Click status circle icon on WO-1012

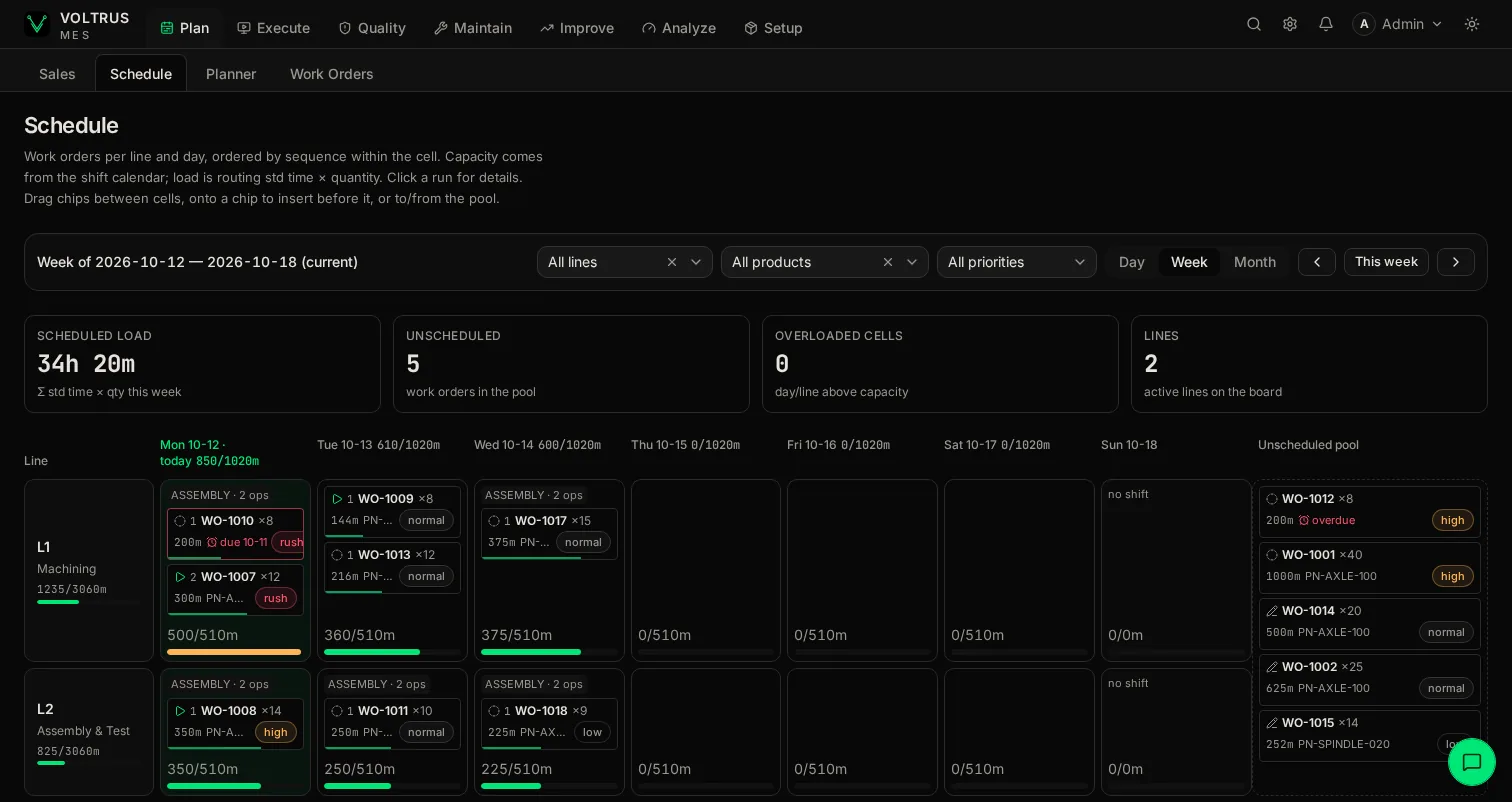pos(1272,499)
